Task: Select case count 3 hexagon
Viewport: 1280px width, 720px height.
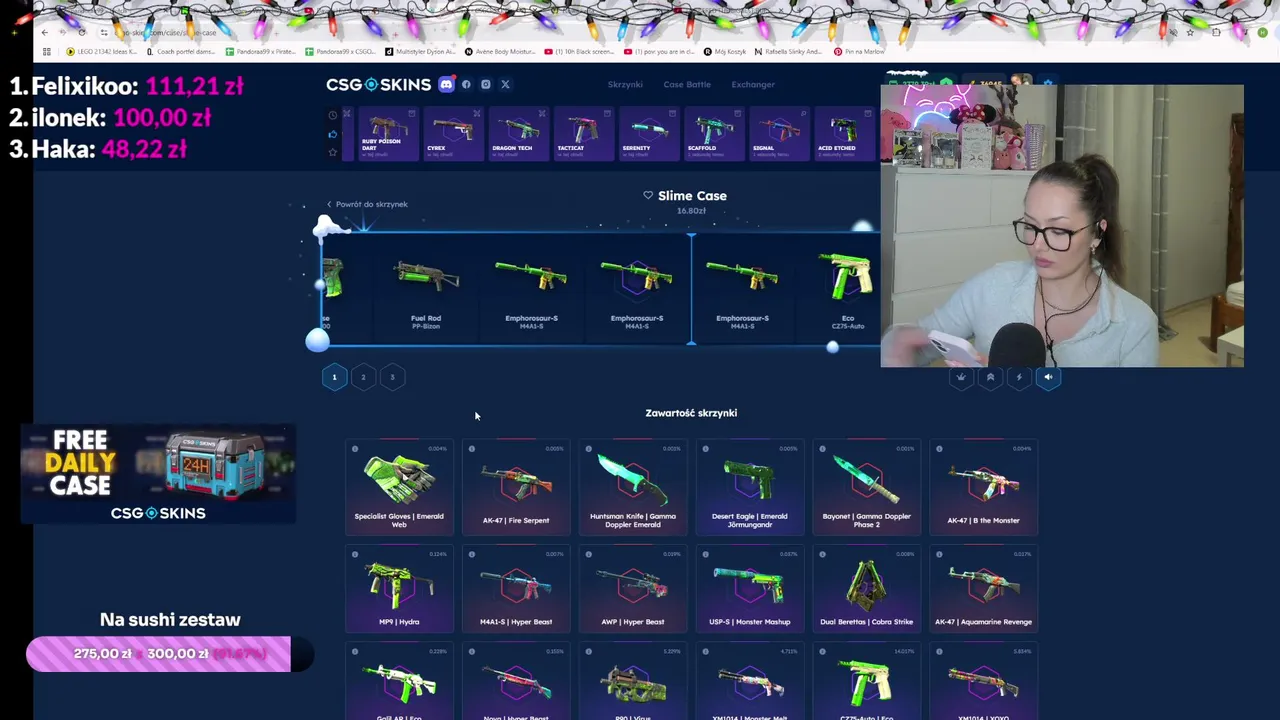Action: 392,377
